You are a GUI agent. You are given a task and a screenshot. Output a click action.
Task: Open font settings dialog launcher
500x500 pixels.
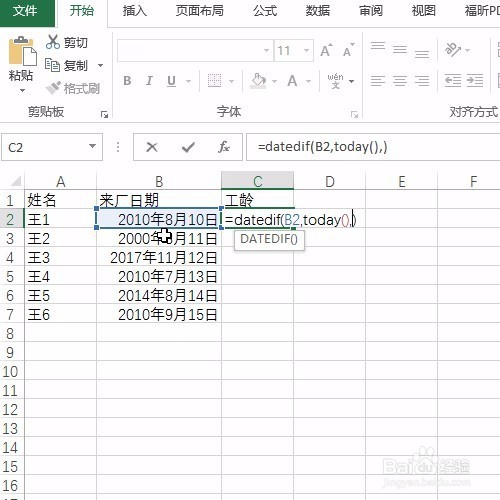tap(354, 115)
